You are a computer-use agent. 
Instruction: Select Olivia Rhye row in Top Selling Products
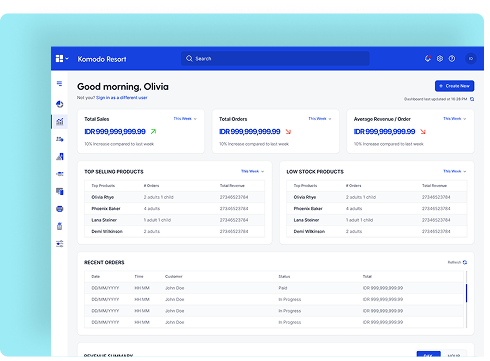tap(175, 197)
